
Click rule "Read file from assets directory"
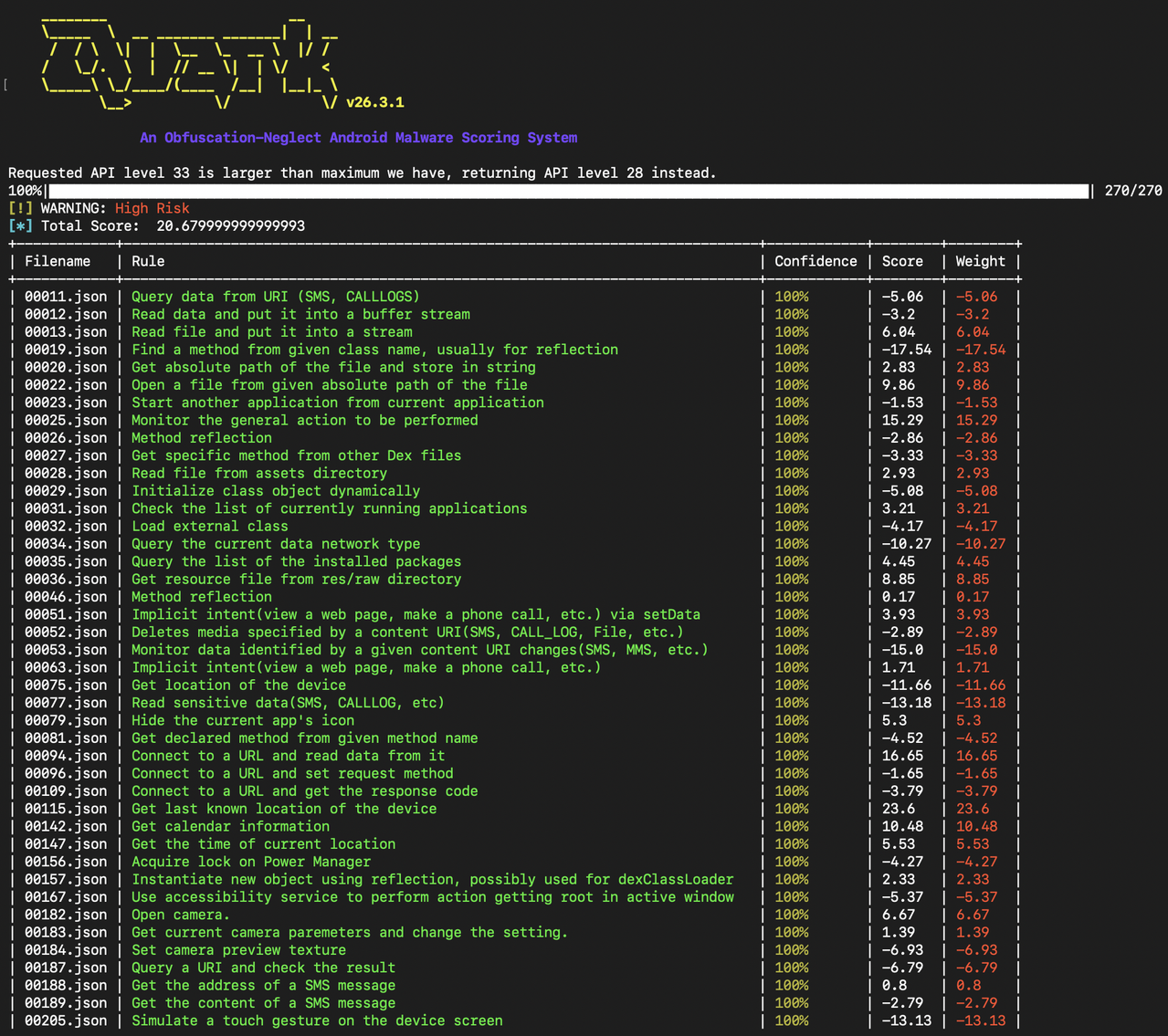(259, 473)
